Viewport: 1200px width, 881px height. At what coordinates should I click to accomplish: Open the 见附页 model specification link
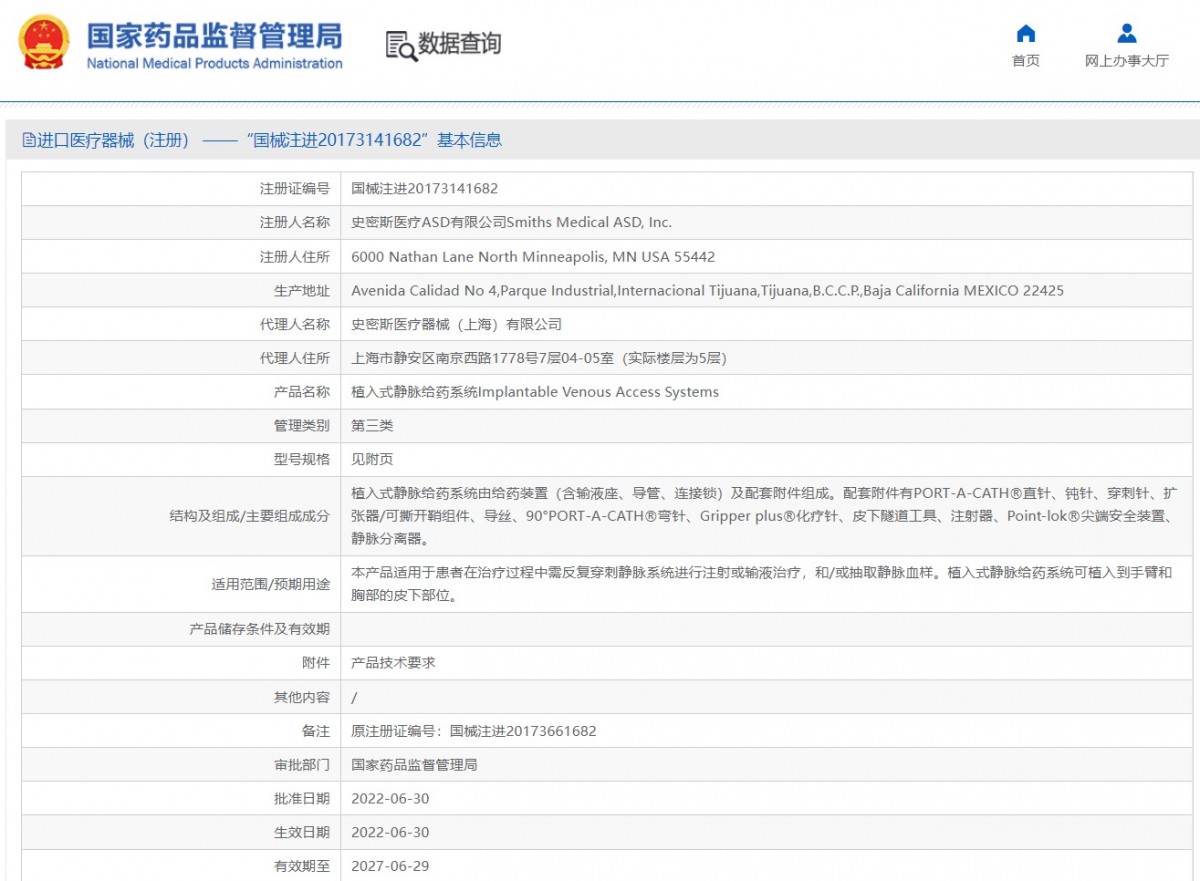(372, 460)
